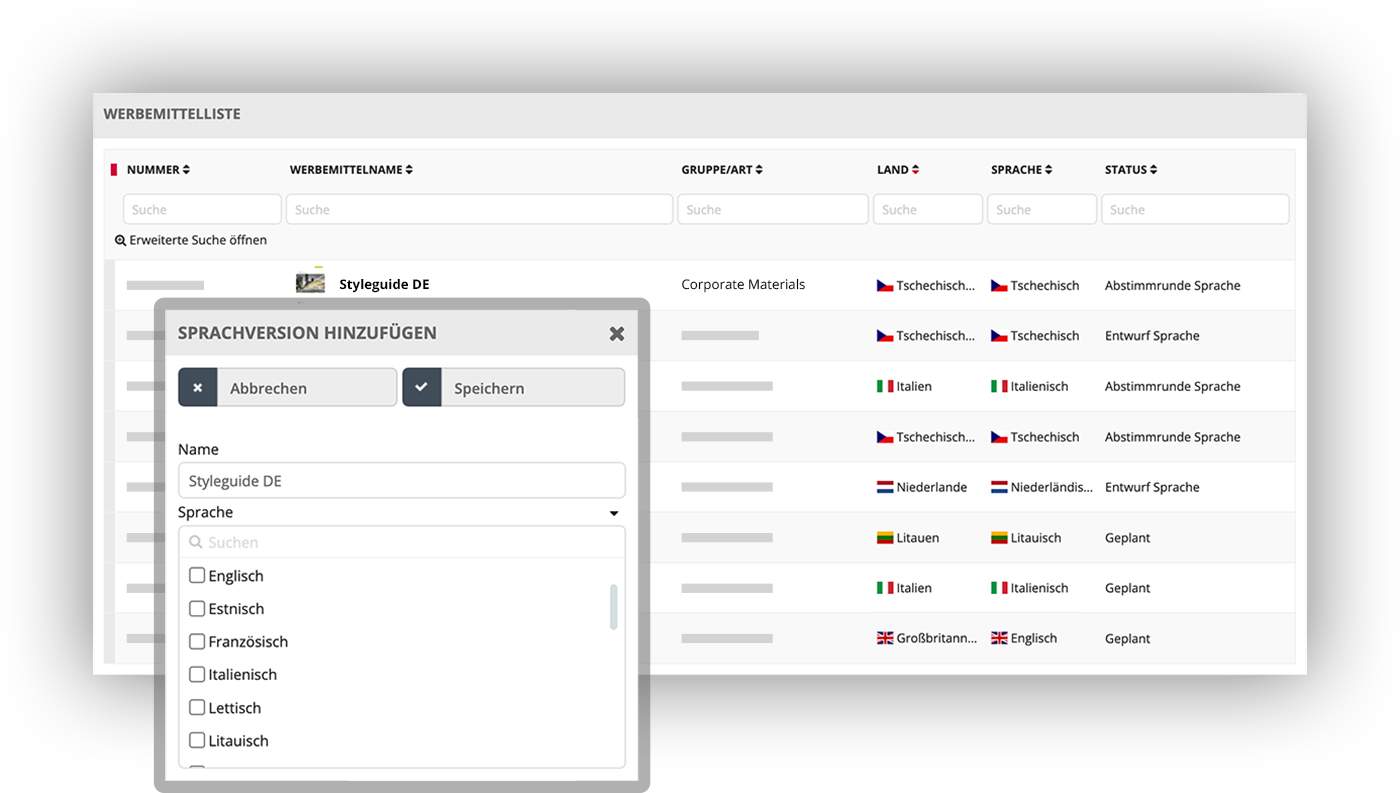Sort by the STATUS column arrows
Screen dimensions: 1400x793
click(1153, 170)
